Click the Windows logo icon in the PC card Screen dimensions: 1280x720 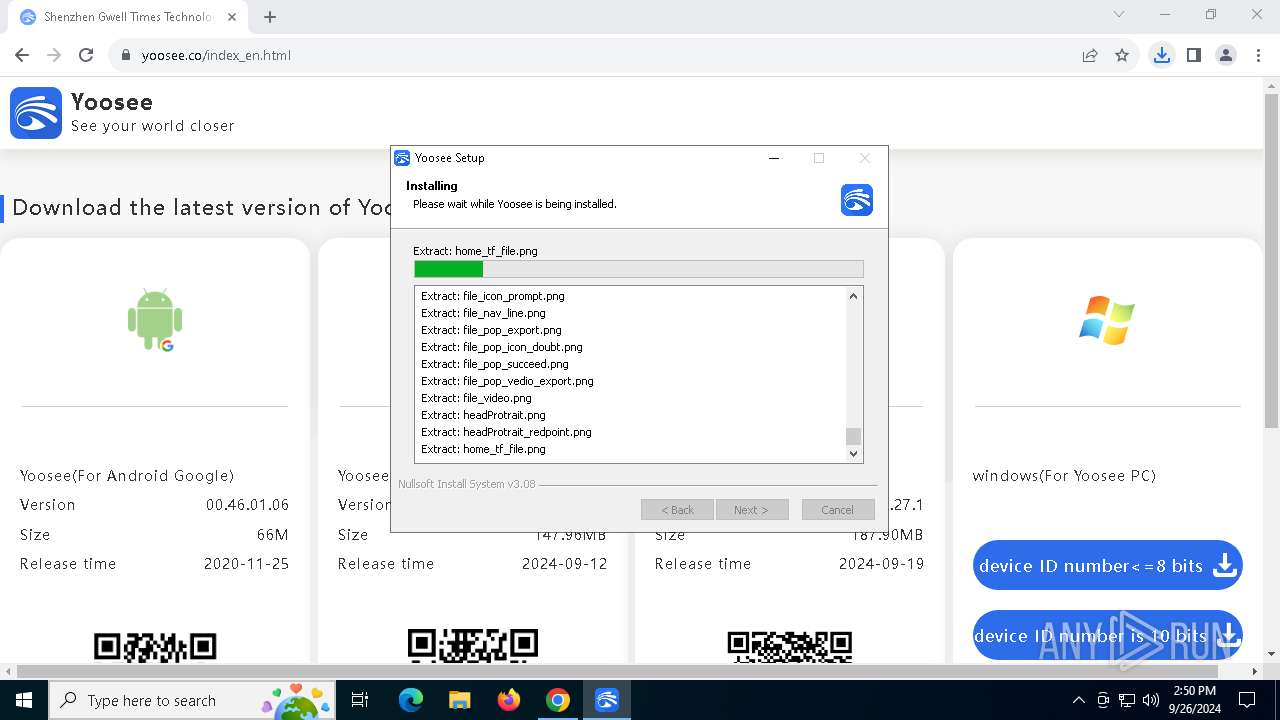pos(1107,320)
